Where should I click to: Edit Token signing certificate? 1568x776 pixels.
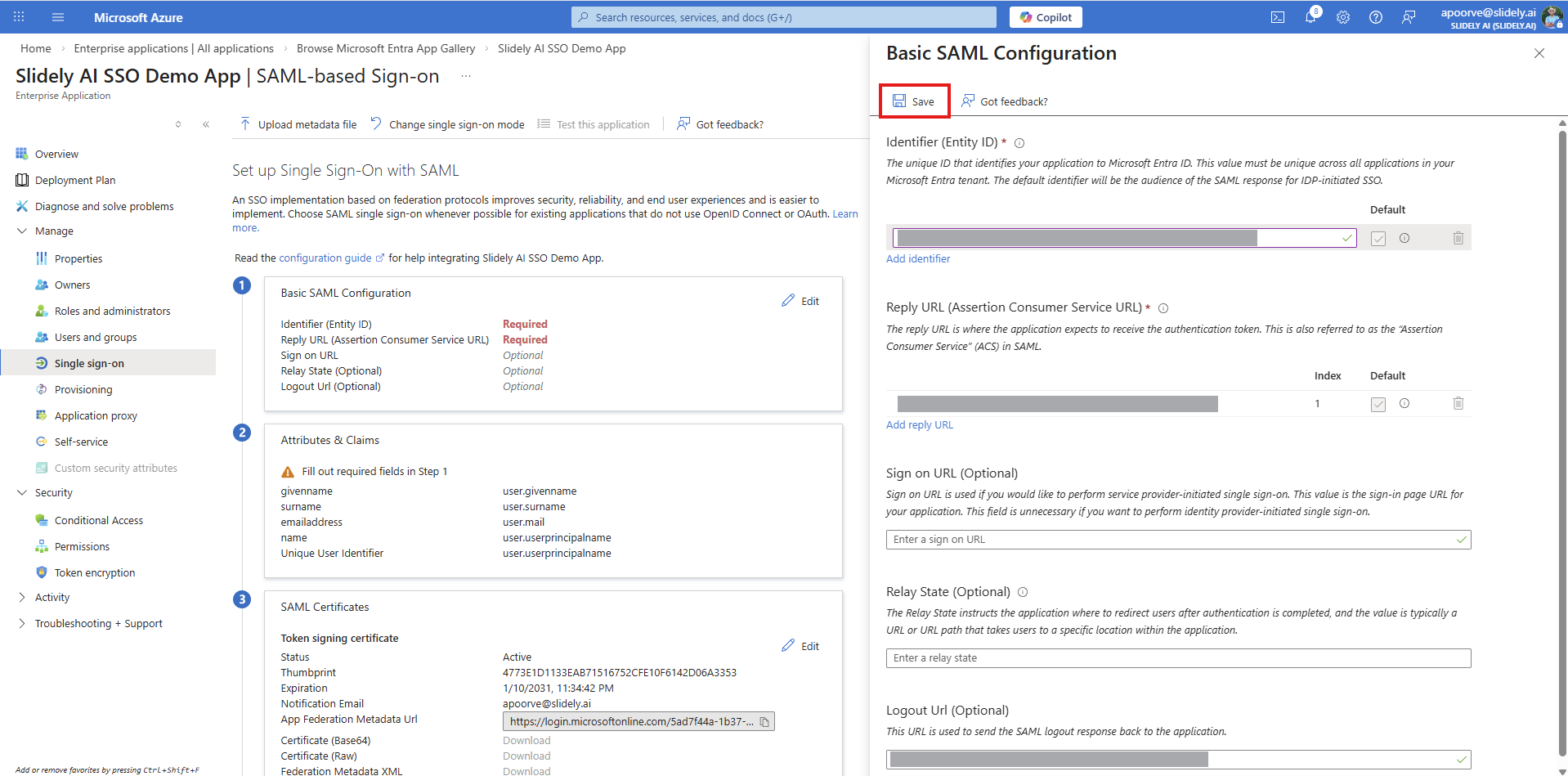800,646
